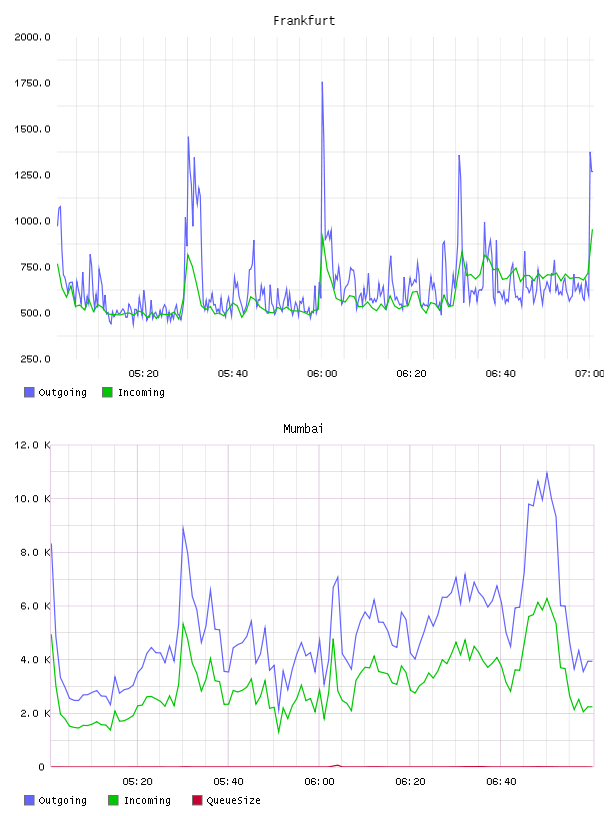Click the blue Outgoing swatch in the Mumbai legend
608x816 pixels.
coord(29,800)
